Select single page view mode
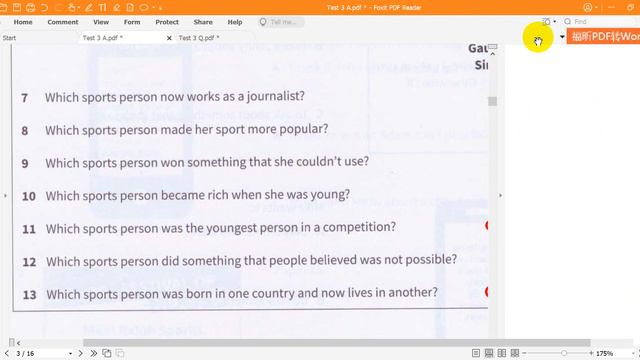The height and width of the screenshot is (360, 640). [476, 353]
